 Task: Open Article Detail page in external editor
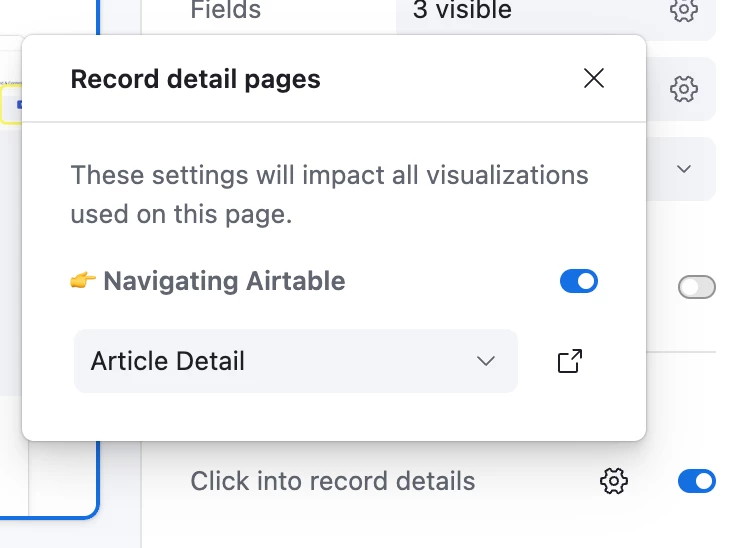pyautogui.click(x=570, y=361)
